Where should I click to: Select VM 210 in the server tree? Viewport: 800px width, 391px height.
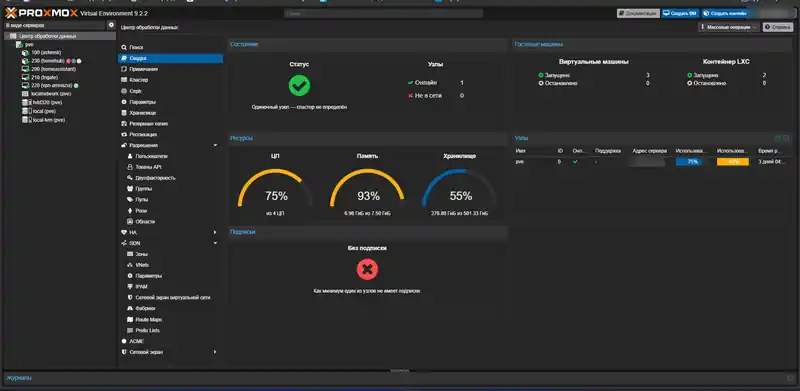[x=39, y=77]
